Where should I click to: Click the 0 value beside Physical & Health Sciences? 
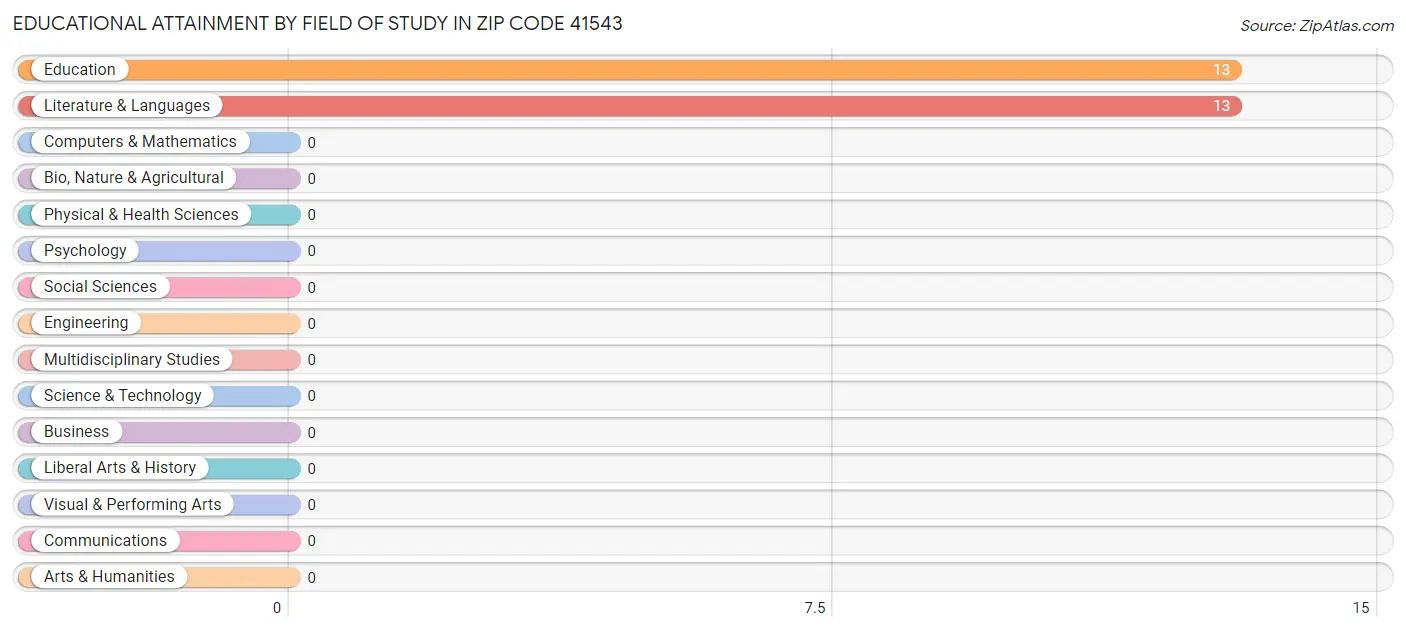312,215
